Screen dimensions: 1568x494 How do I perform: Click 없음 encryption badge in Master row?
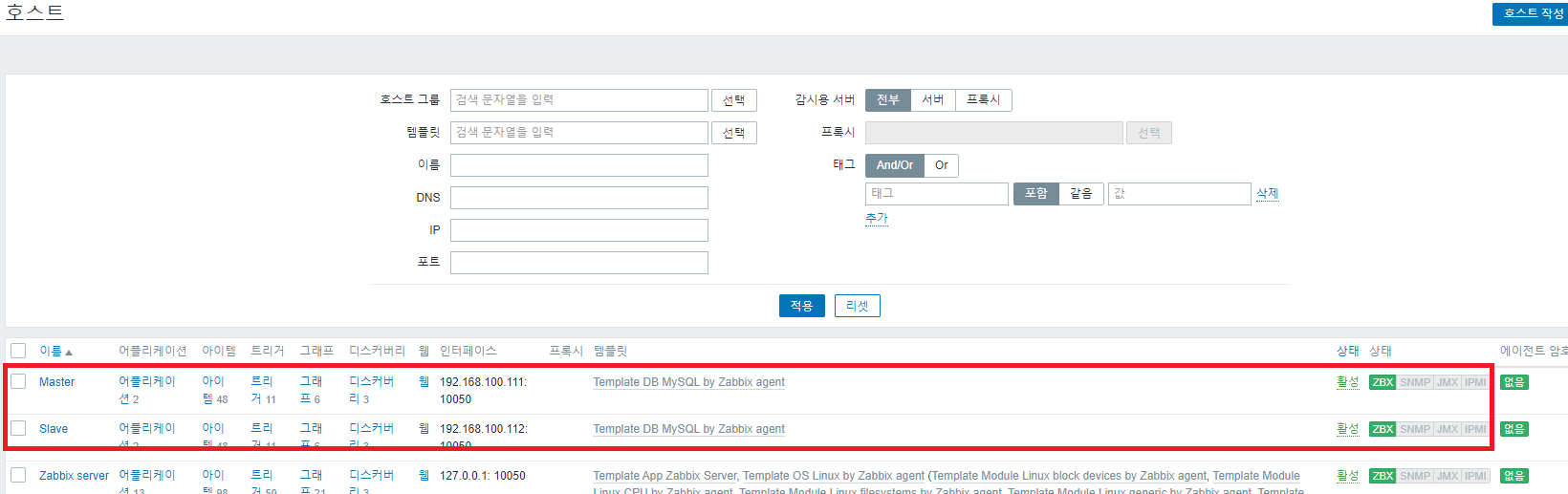pos(1514,382)
